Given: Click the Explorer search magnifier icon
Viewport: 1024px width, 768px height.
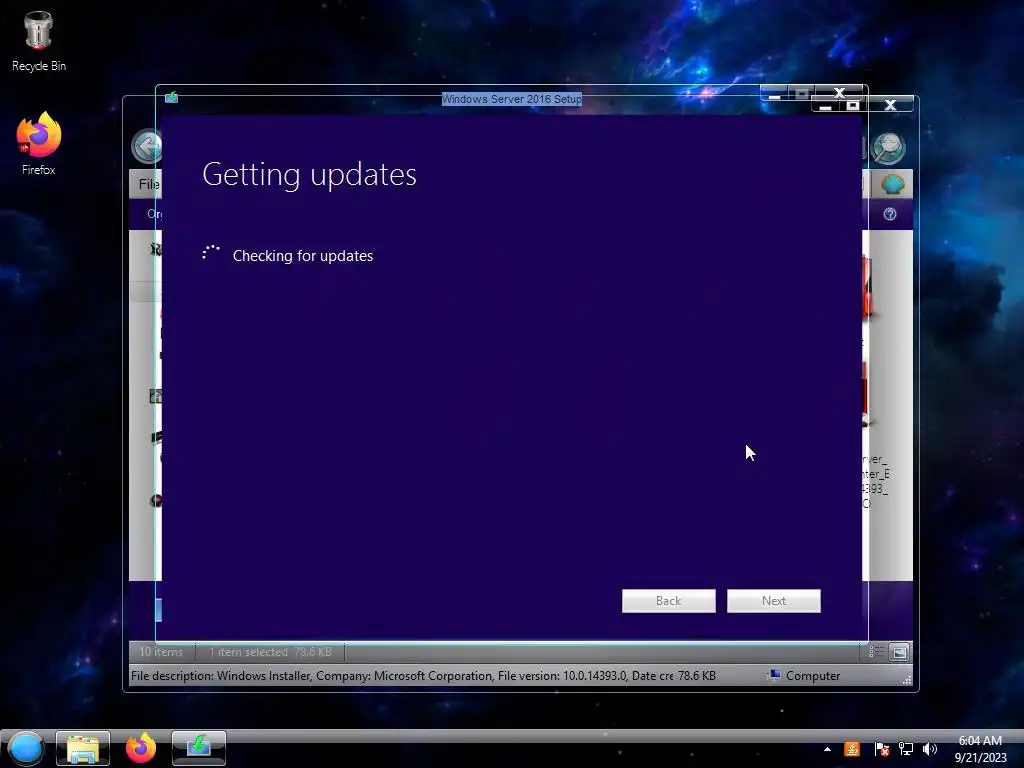Looking at the screenshot, I should click(x=889, y=147).
